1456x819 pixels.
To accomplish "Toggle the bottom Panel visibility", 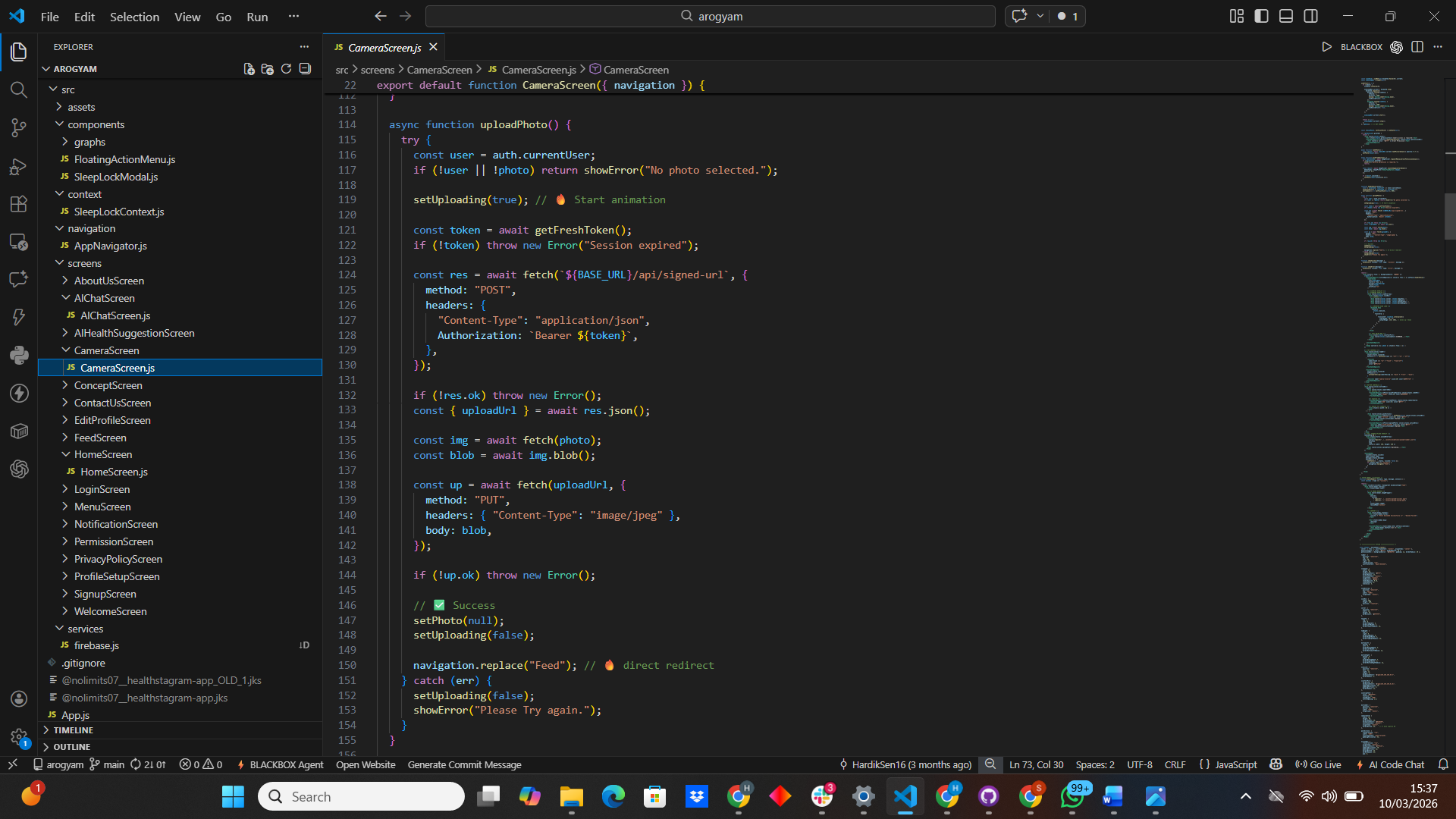I will (x=1286, y=16).
